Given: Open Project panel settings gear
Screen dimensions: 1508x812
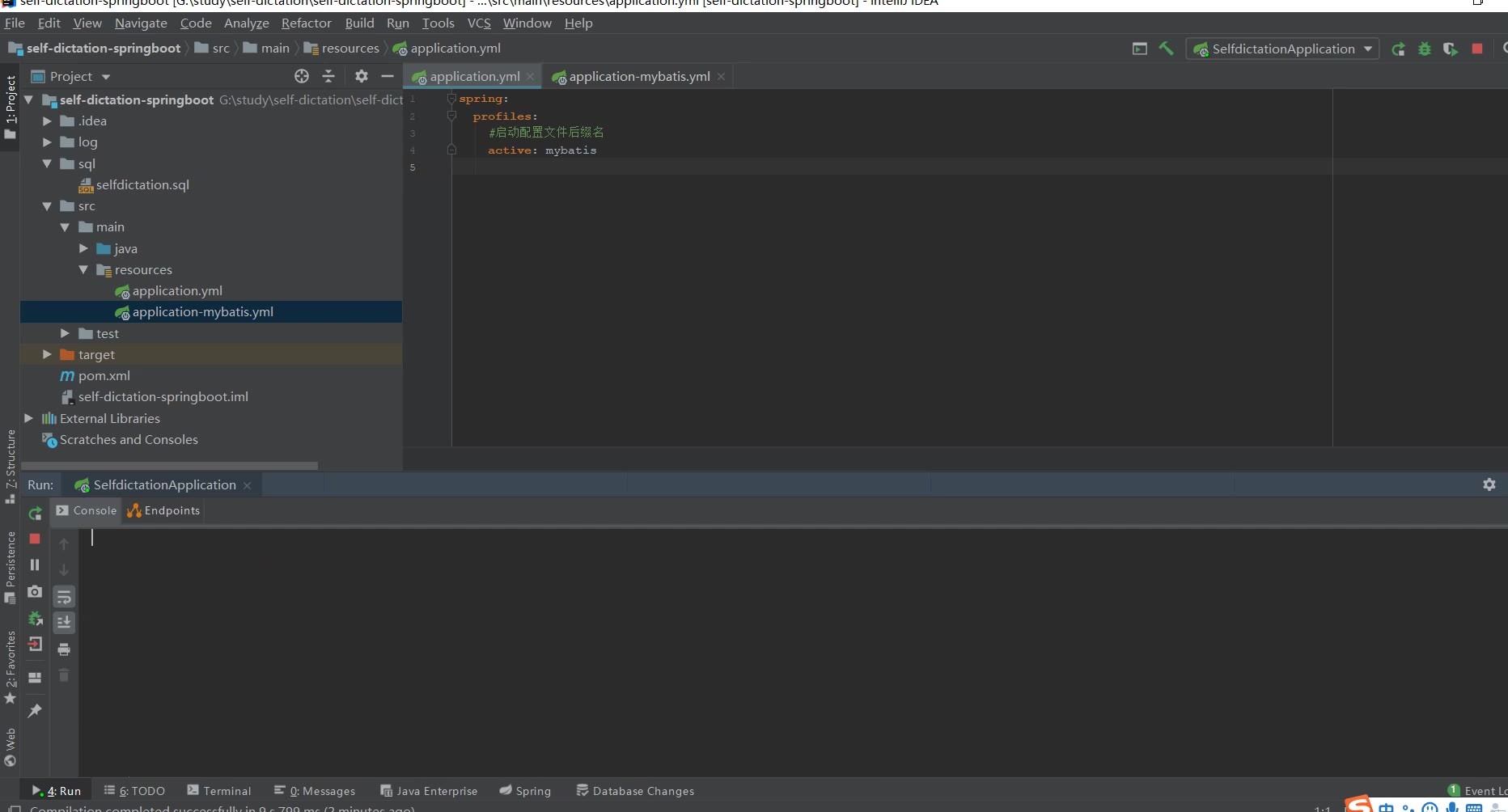Looking at the screenshot, I should tap(362, 76).
